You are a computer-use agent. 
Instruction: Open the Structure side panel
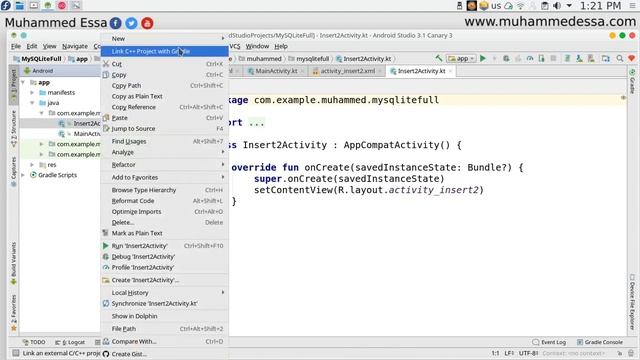13,129
